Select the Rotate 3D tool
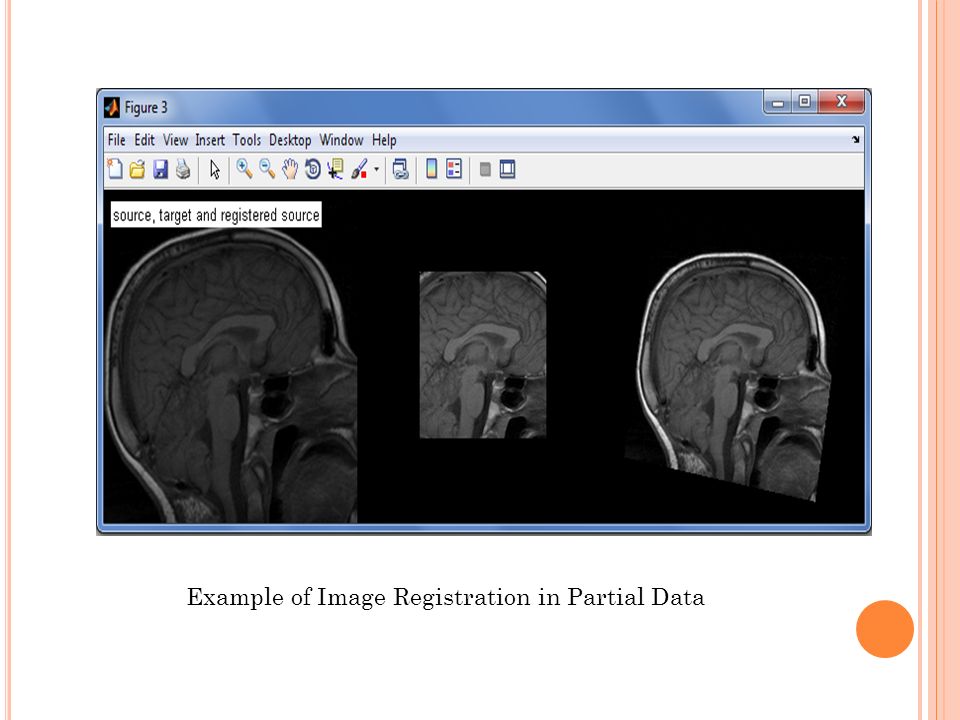 pyautogui.click(x=313, y=169)
